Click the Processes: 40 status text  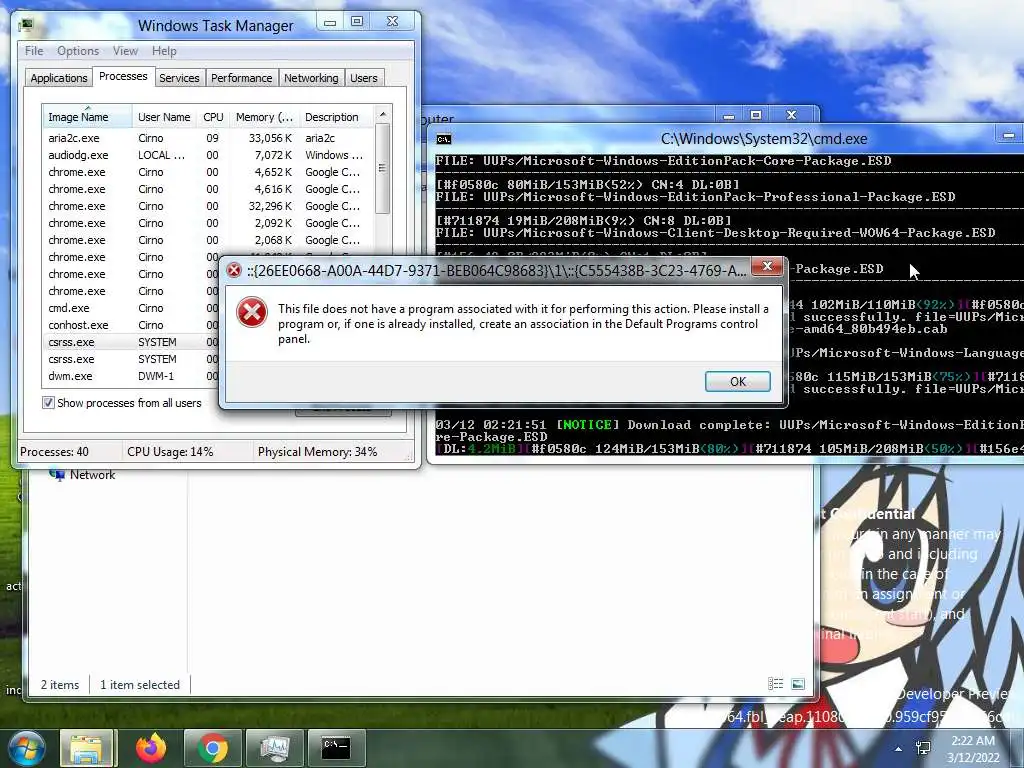point(54,451)
